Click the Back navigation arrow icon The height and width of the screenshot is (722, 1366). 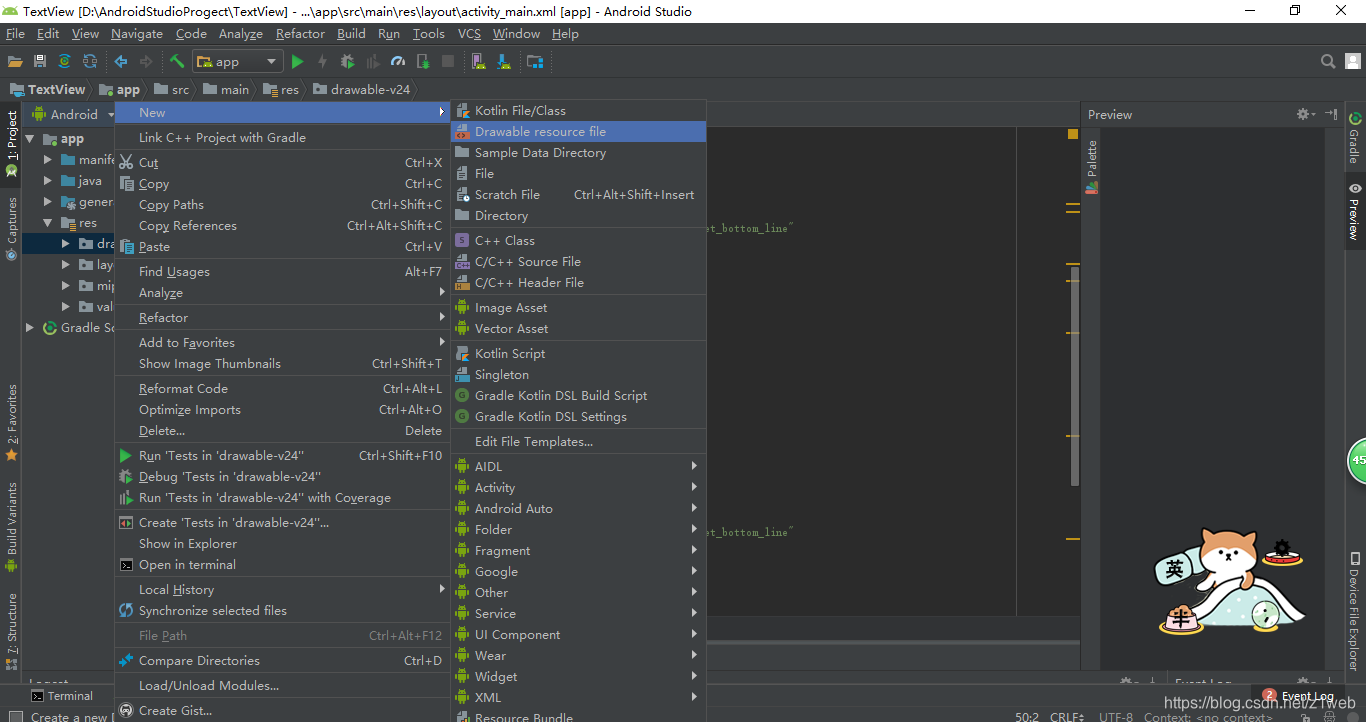point(121,61)
